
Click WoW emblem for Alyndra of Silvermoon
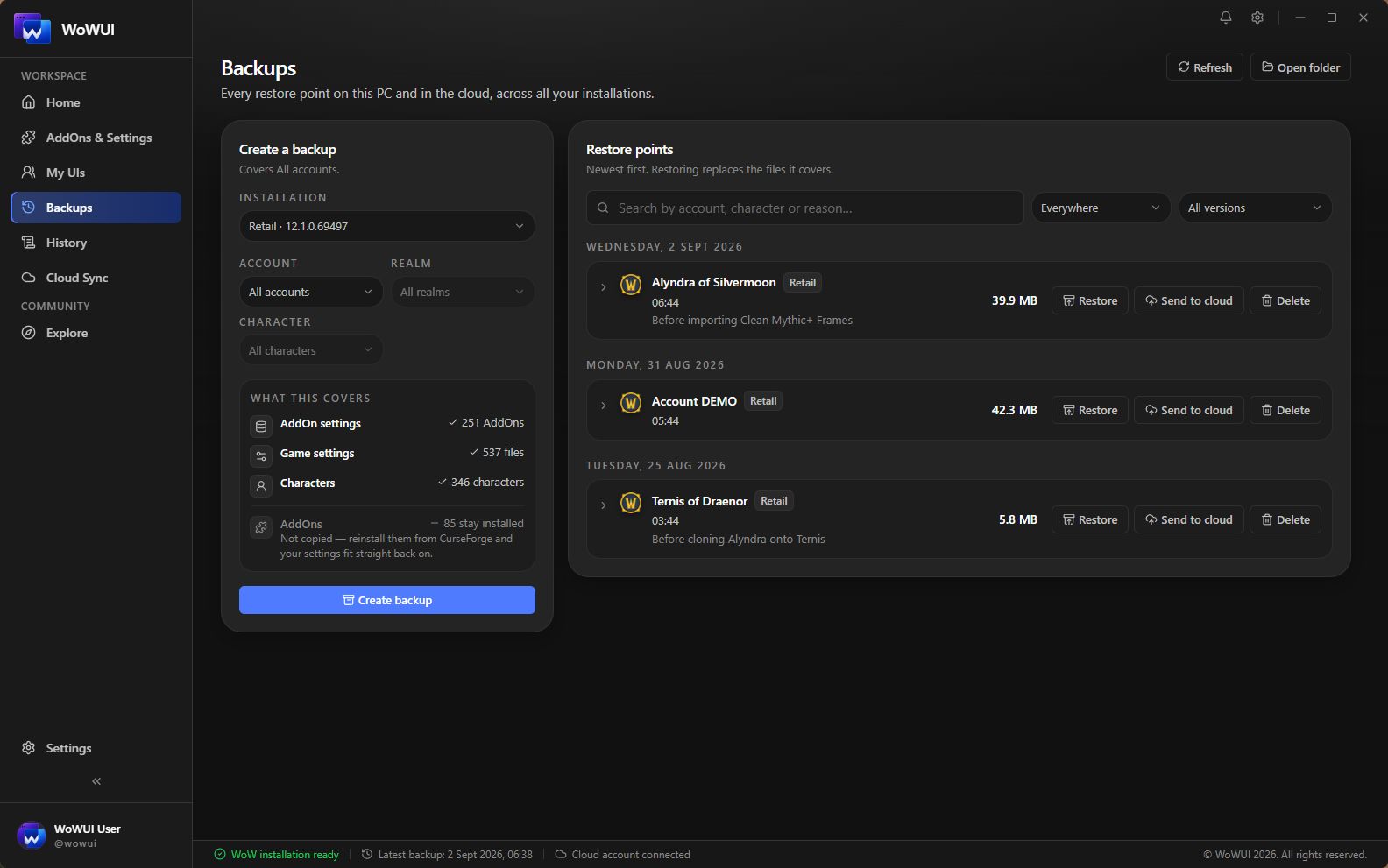[631, 285]
